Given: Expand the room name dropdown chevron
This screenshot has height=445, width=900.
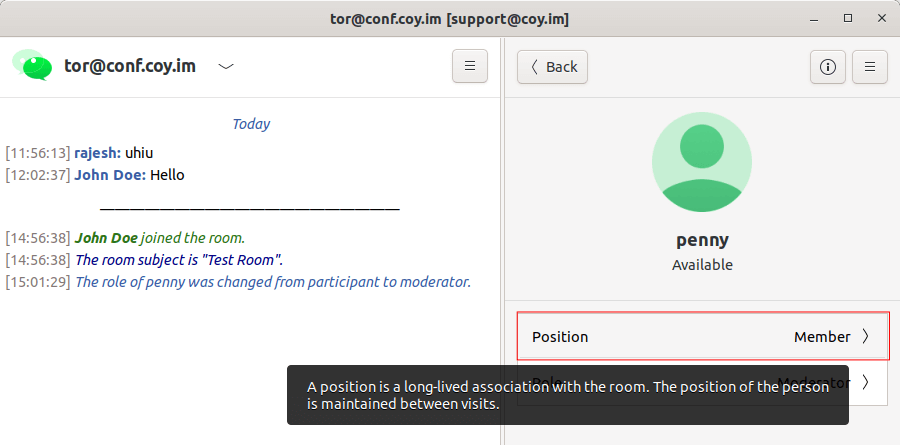Looking at the screenshot, I should pos(226,67).
